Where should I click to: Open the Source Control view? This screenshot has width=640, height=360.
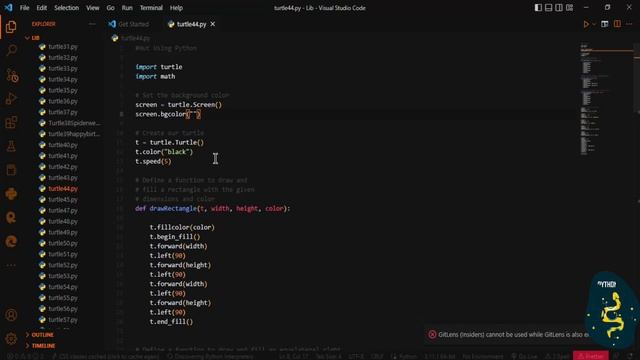tap(12, 75)
